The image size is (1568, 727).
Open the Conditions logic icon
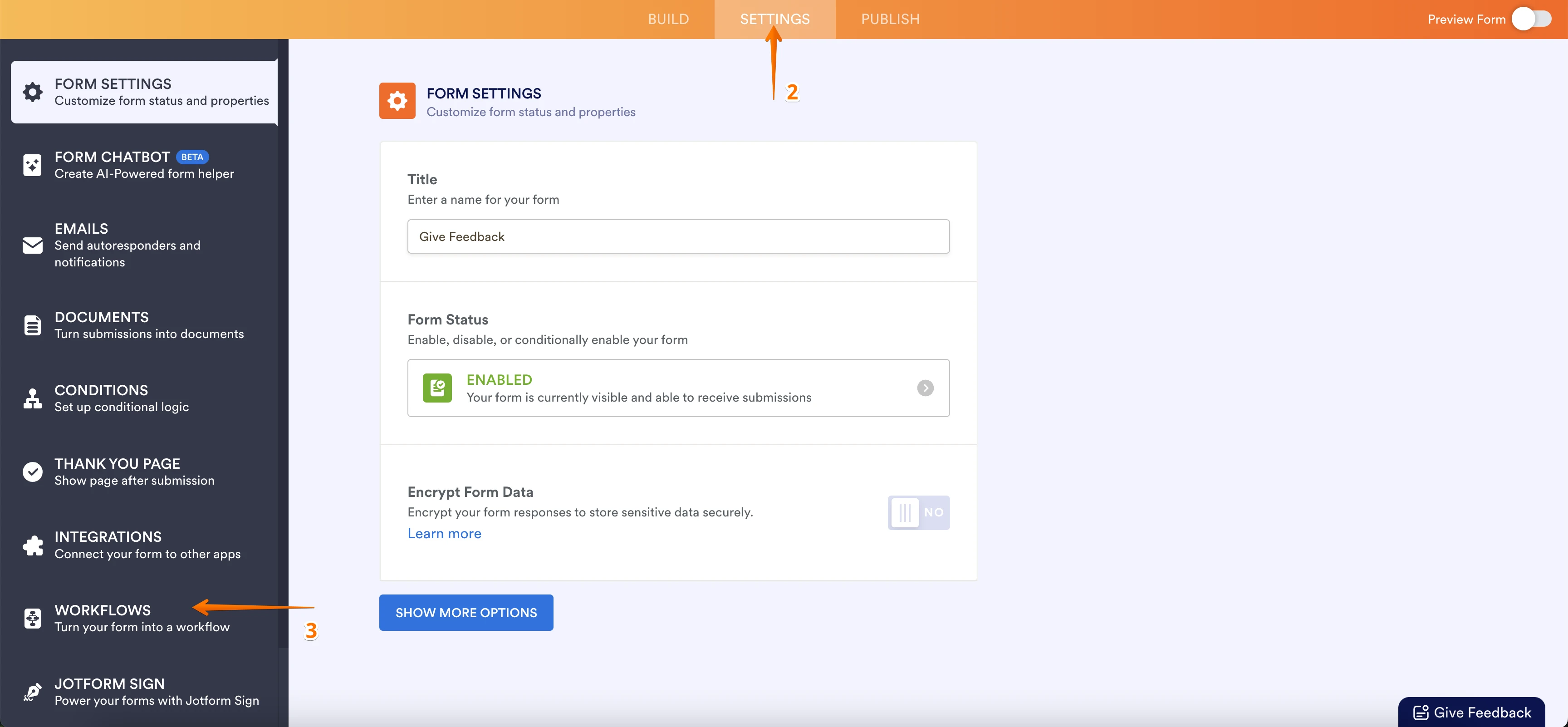(32, 398)
